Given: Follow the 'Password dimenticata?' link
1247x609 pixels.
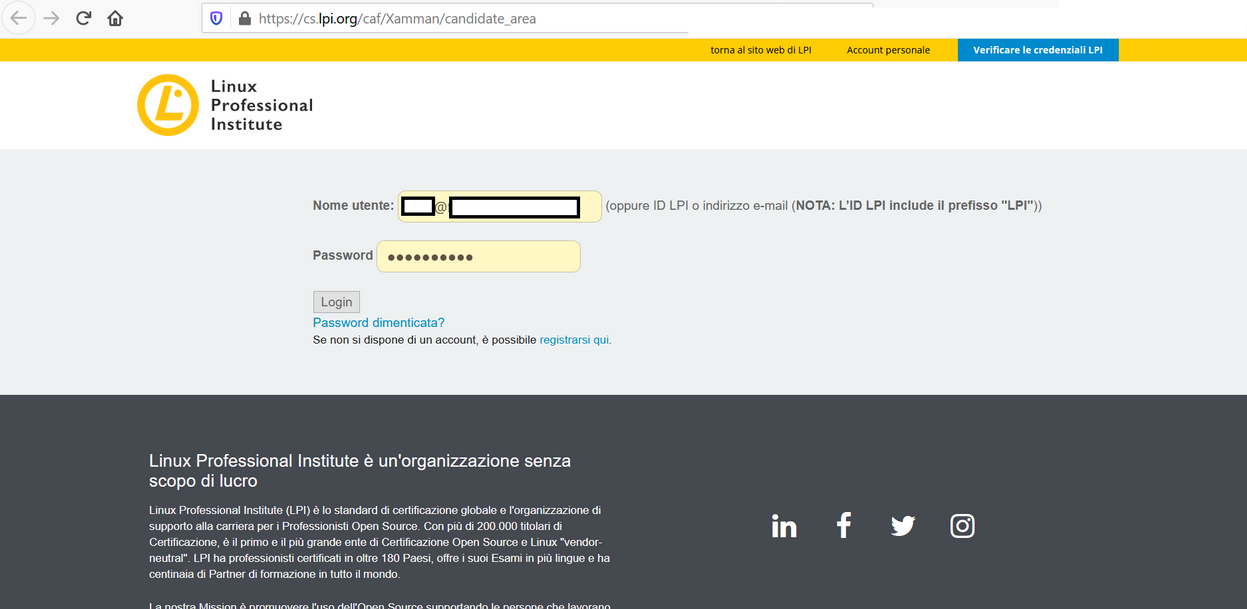Looking at the screenshot, I should (379, 323).
